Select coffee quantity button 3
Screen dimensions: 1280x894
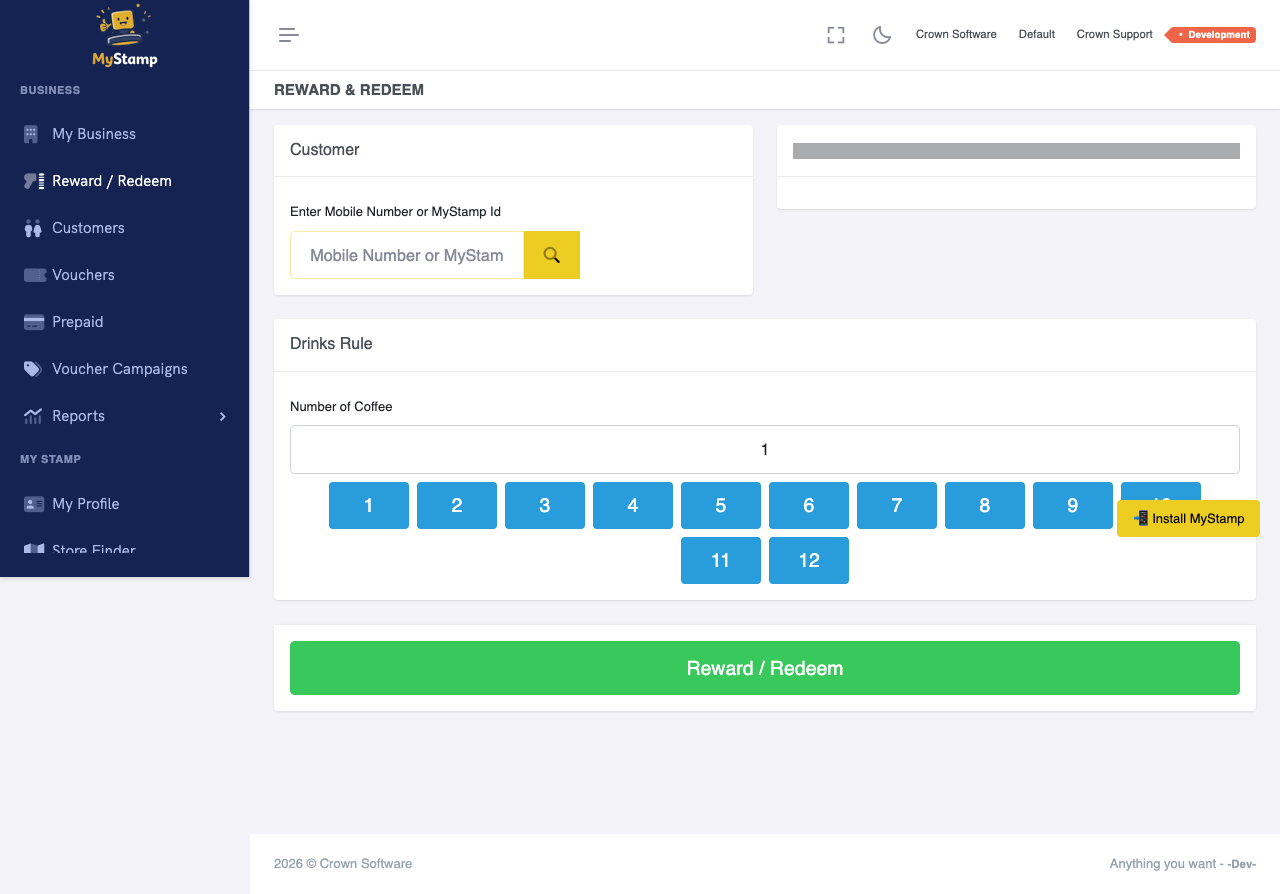545,505
